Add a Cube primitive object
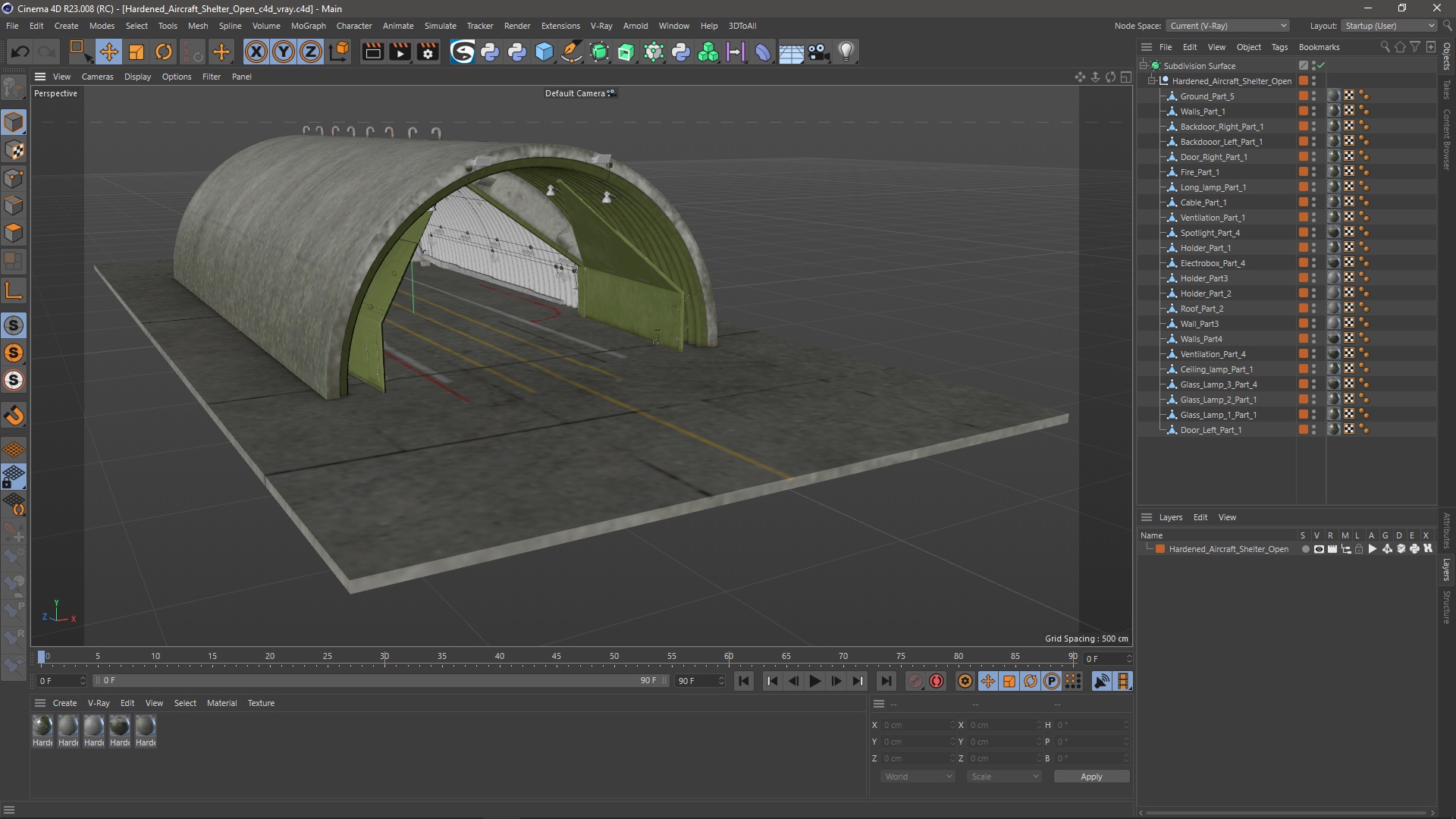1456x819 pixels. pos(544,52)
